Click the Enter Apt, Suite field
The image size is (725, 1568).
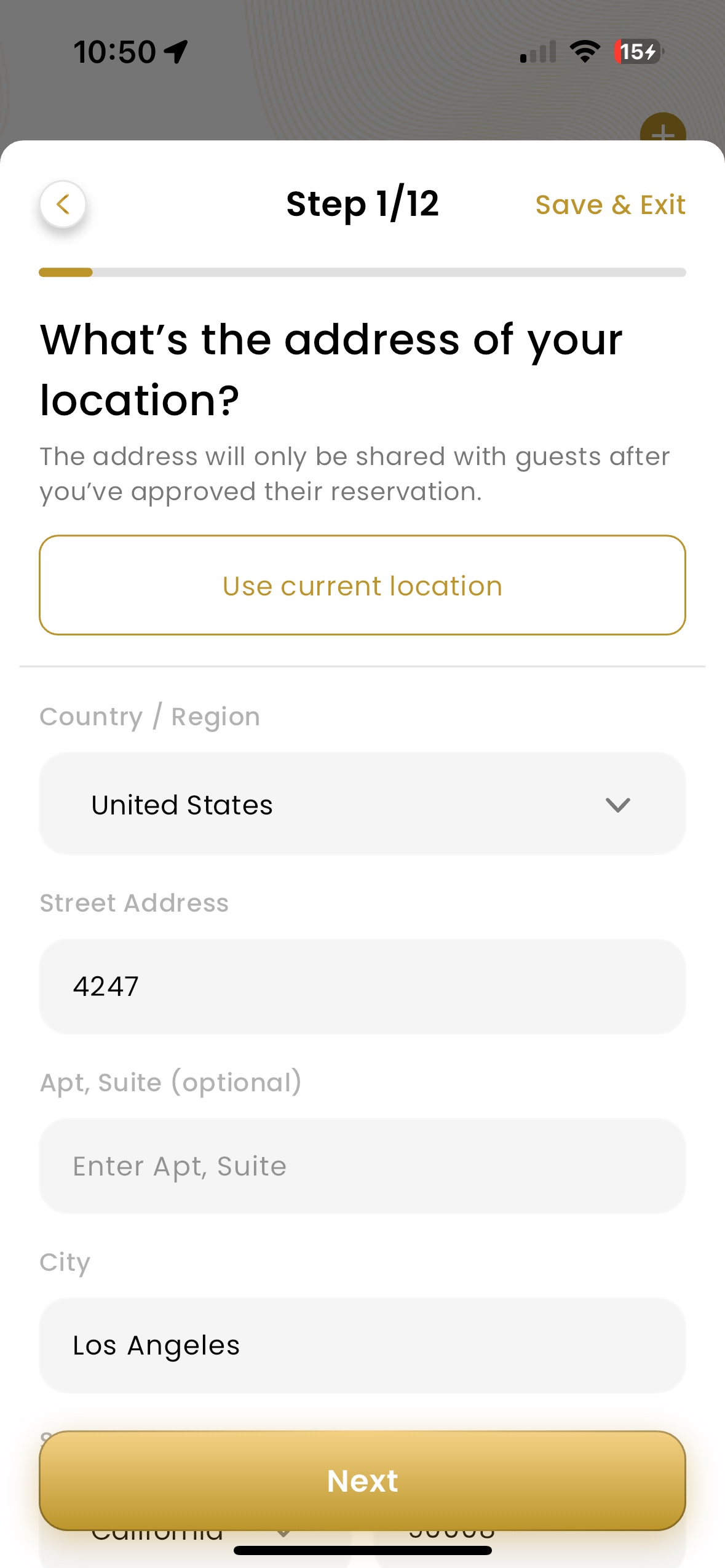pyautogui.click(x=362, y=1166)
